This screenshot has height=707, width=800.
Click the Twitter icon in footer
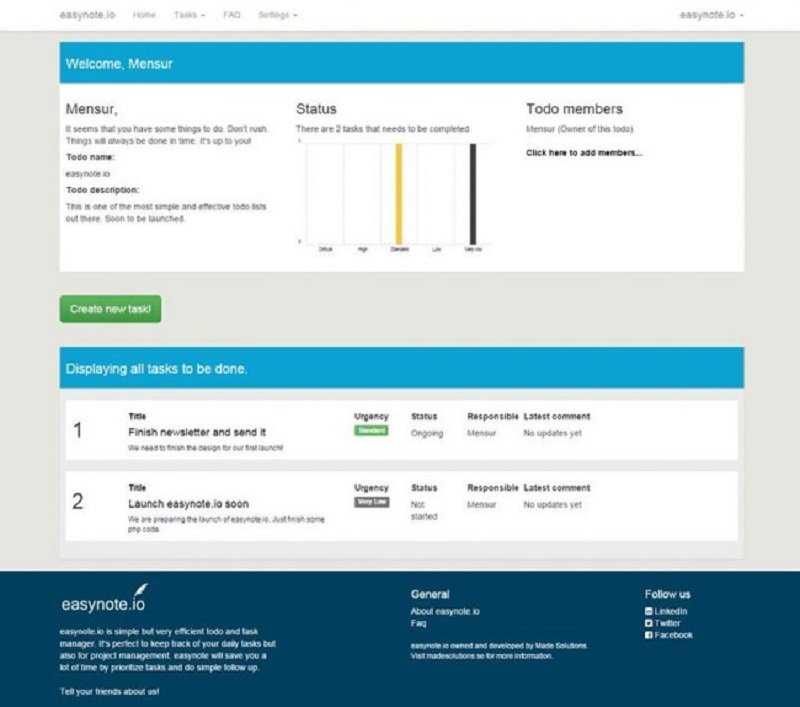pos(648,623)
